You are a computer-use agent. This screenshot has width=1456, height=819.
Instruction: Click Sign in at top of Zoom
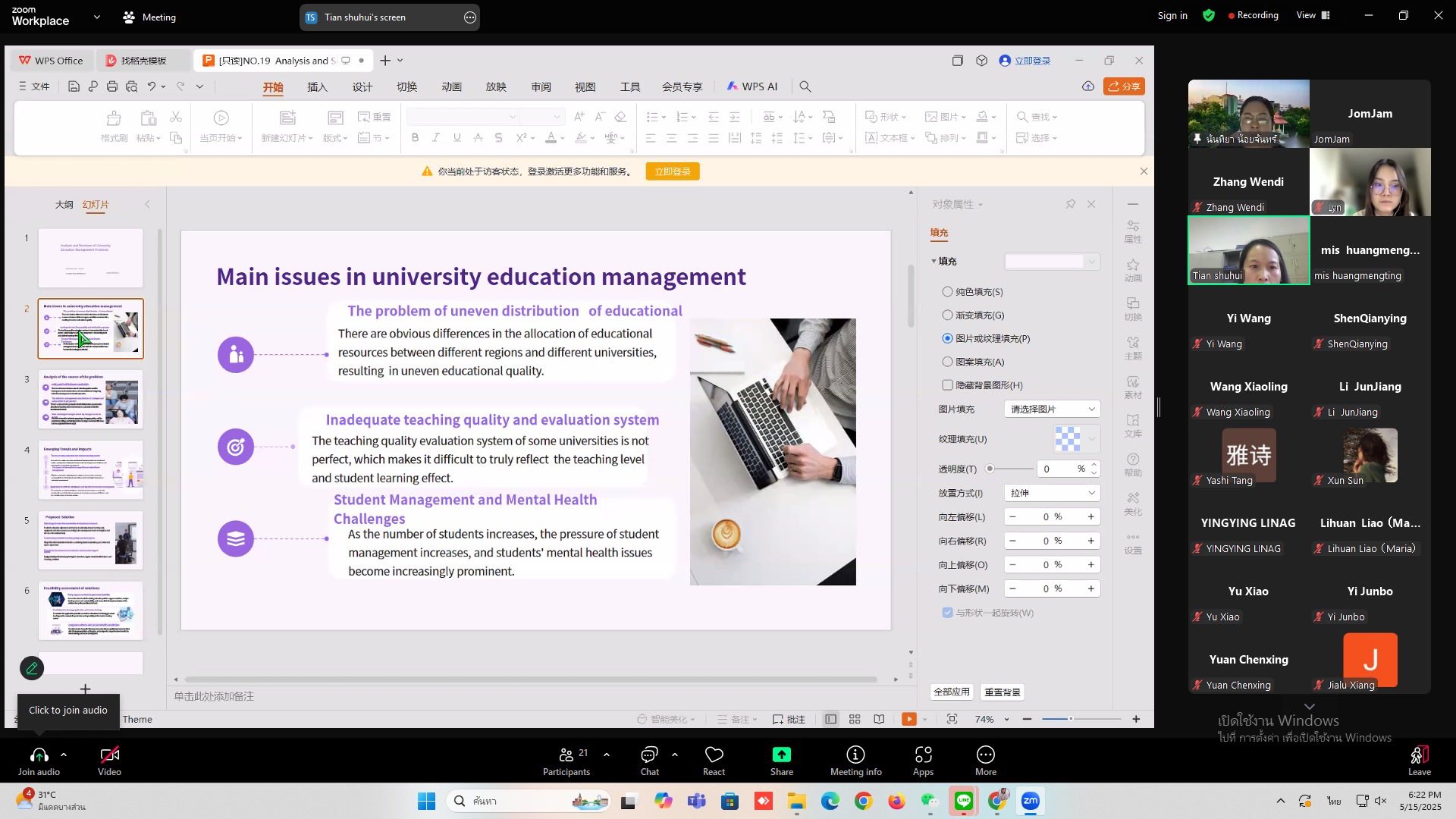click(1172, 16)
